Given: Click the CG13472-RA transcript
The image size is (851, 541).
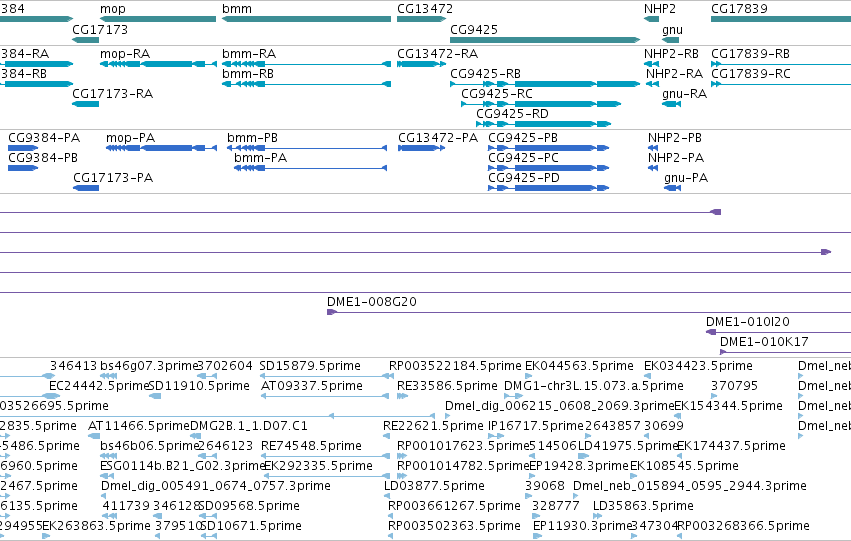Looking at the screenshot, I should 421,64.
